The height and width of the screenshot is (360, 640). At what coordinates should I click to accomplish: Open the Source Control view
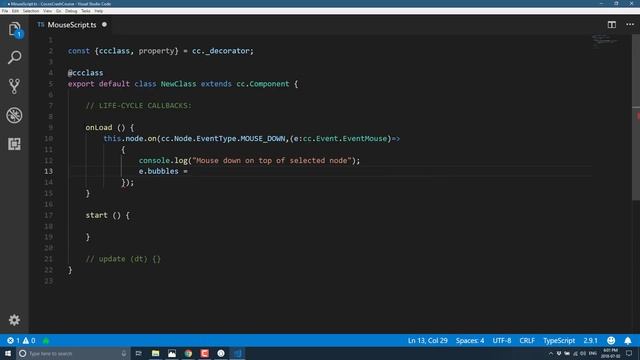(14, 86)
